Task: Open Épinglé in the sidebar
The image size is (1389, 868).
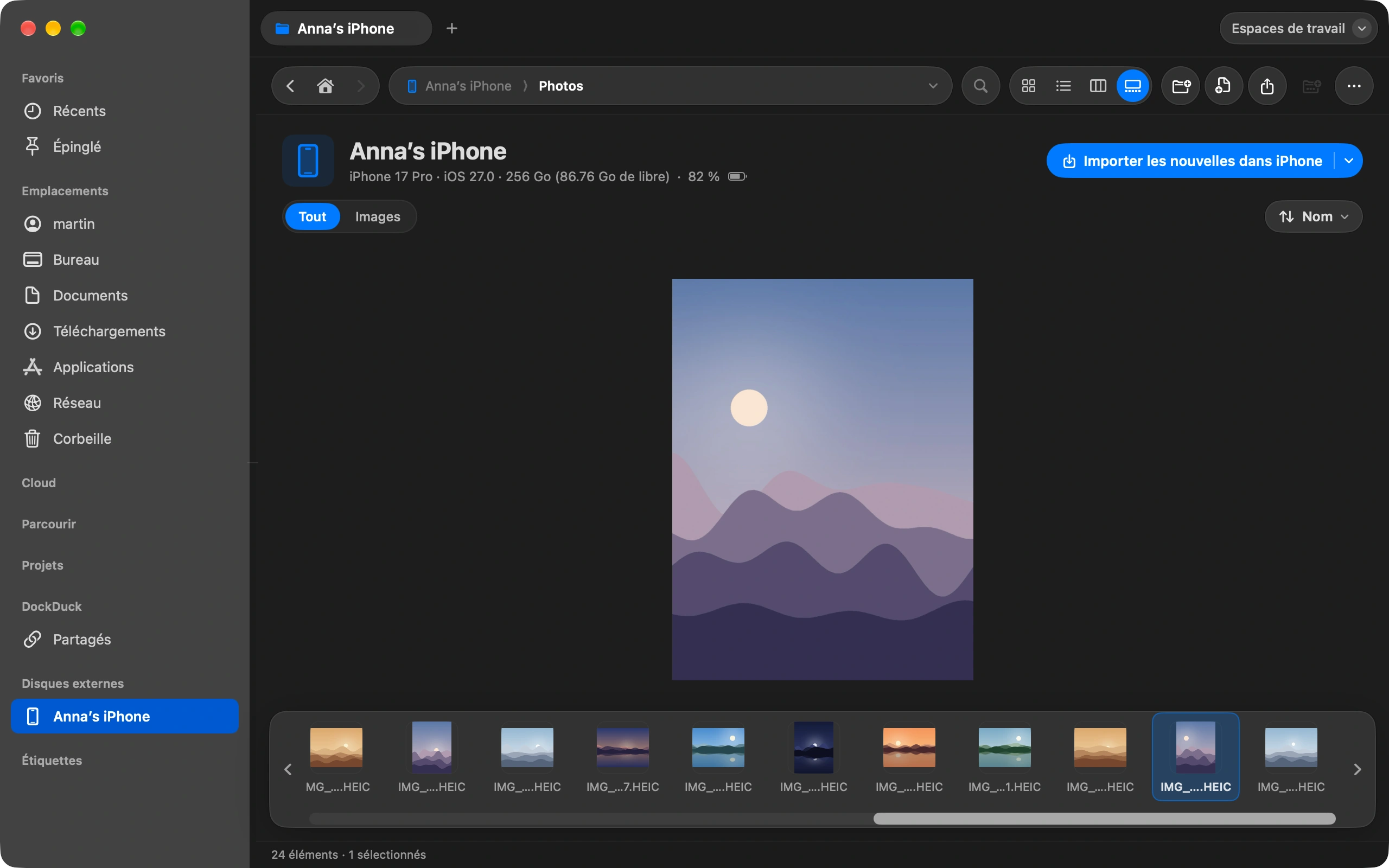Action: [x=125, y=146]
